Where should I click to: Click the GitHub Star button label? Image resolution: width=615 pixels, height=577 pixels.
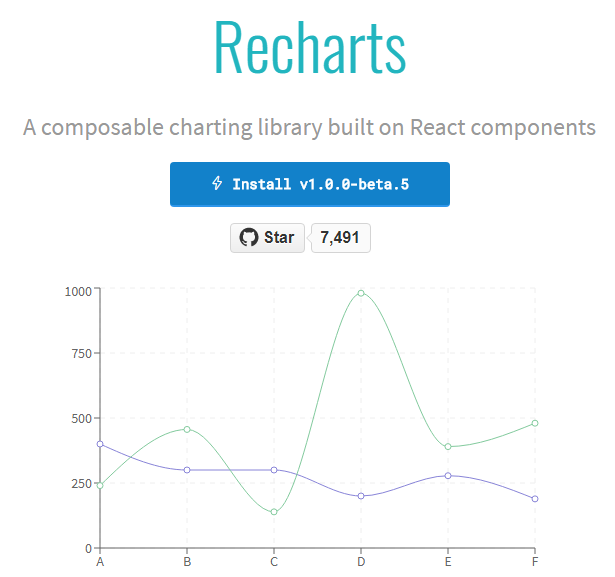point(279,237)
